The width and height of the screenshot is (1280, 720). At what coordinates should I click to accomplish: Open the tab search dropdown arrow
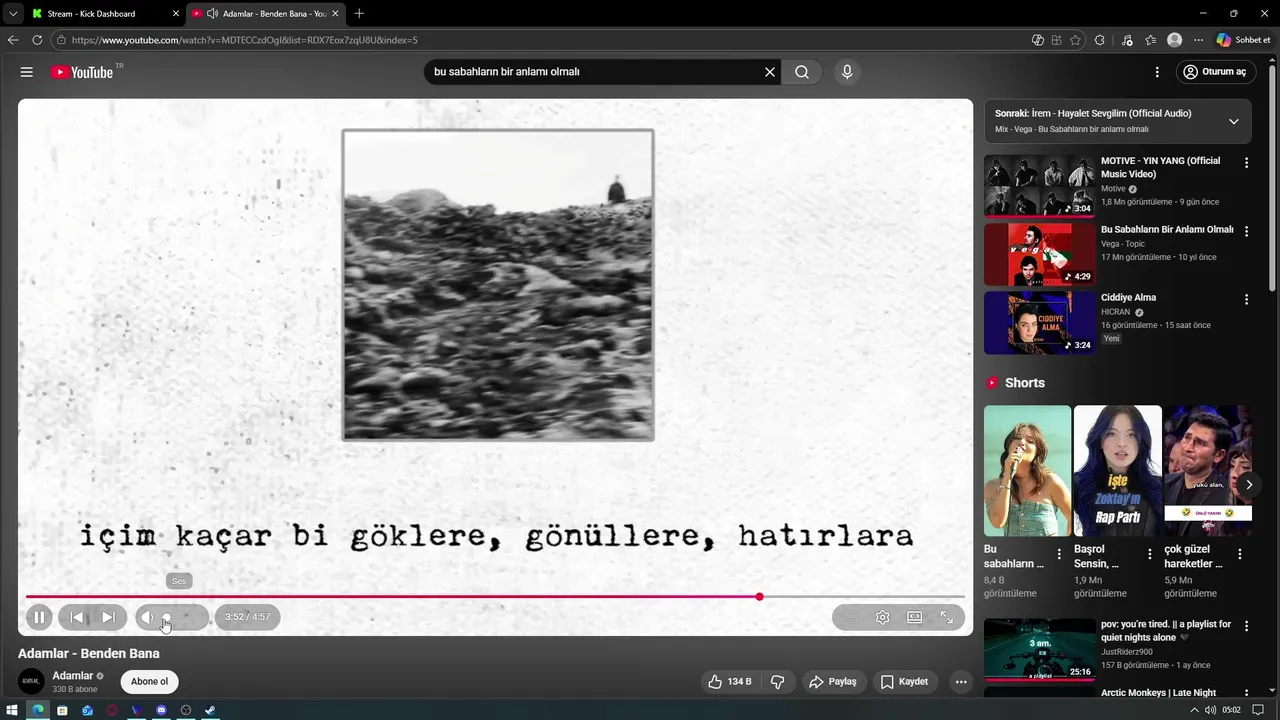click(x=12, y=14)
